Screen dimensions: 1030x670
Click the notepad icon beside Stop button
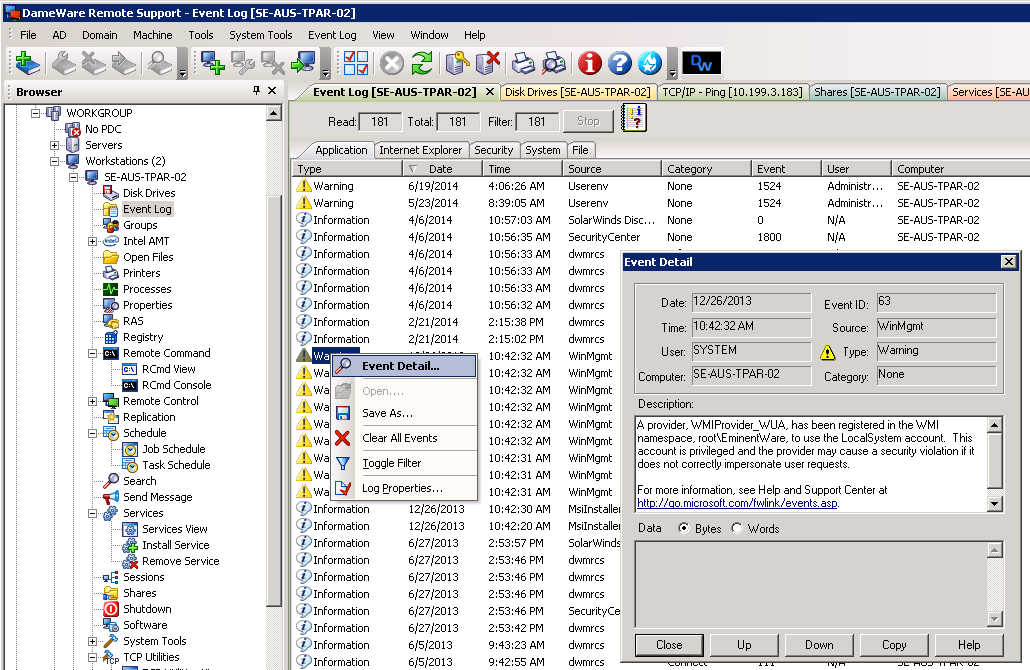pyautogui.click(x=634, y=119)
